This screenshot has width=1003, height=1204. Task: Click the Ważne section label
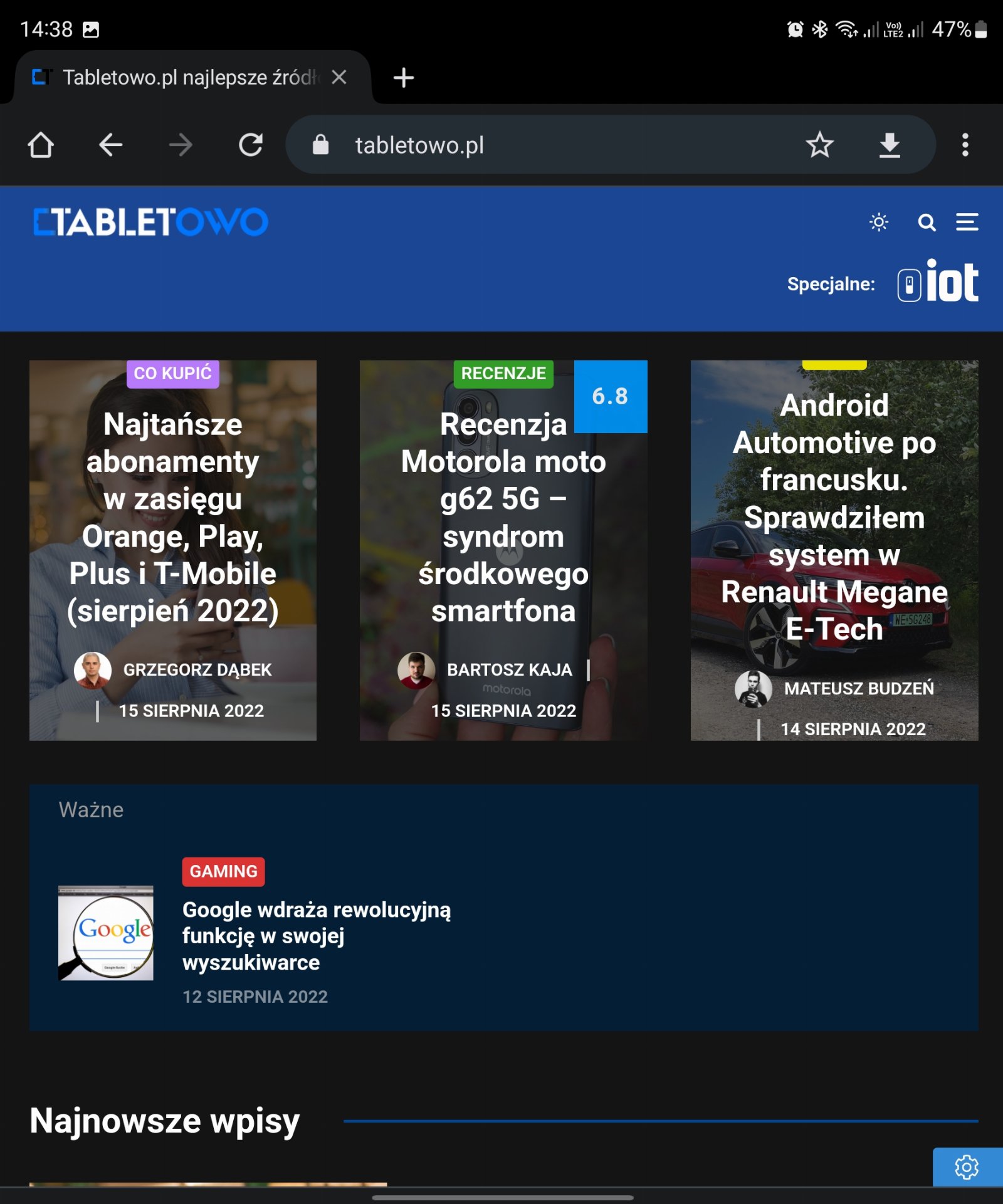92,810
